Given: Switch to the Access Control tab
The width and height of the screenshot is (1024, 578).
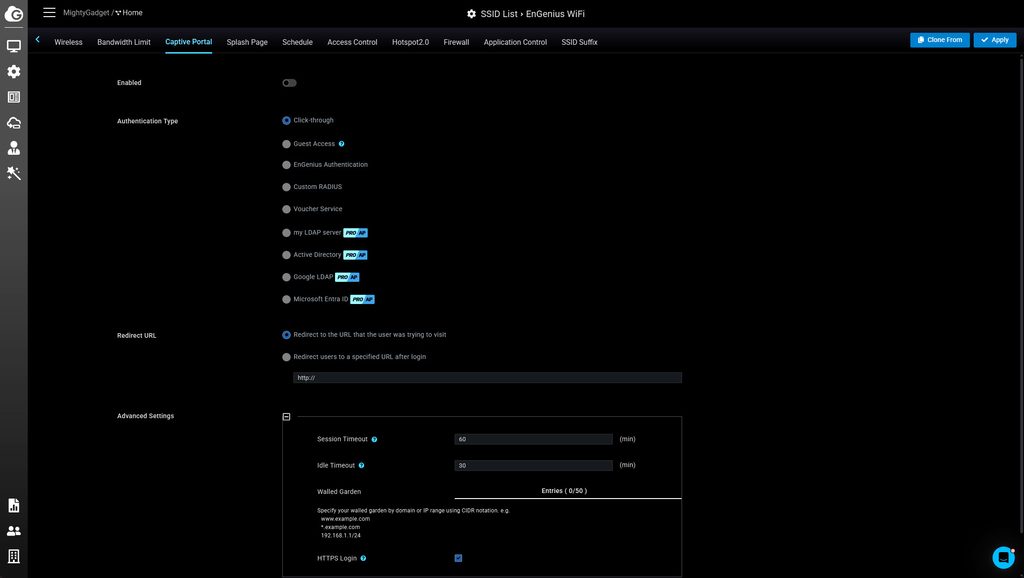Looking at the screenshot, I should (352, 42).
